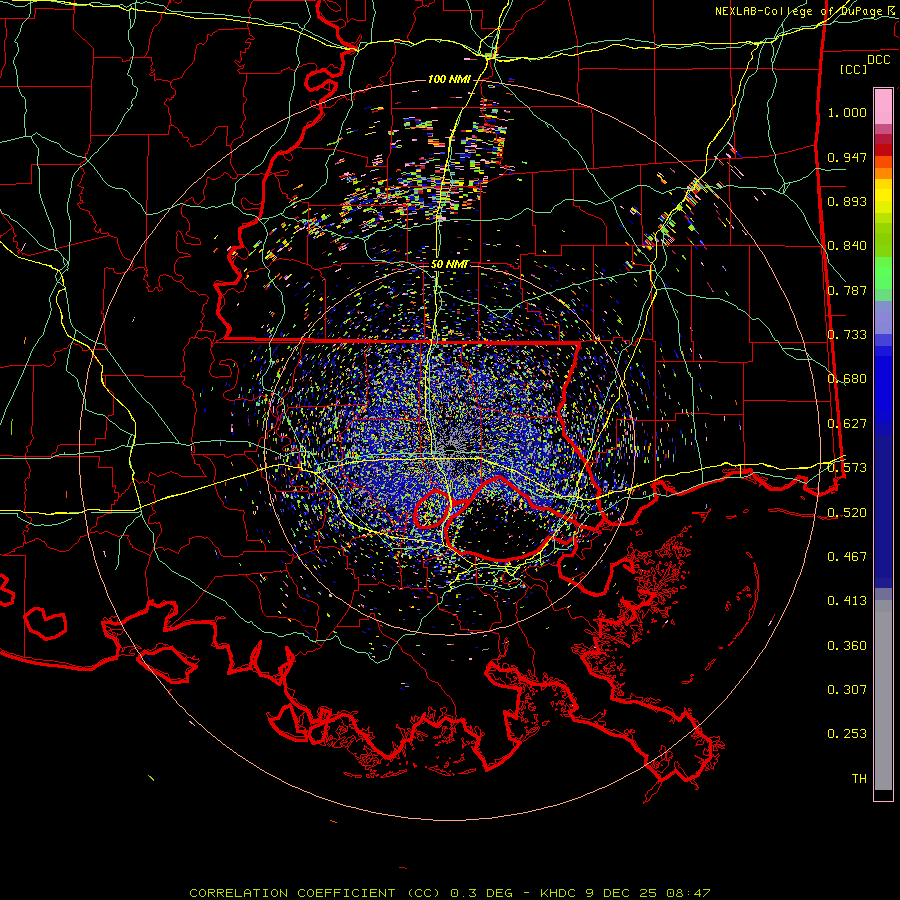Click the 0.360 legend value
This screenshot has height=900, width=900.
847,646
